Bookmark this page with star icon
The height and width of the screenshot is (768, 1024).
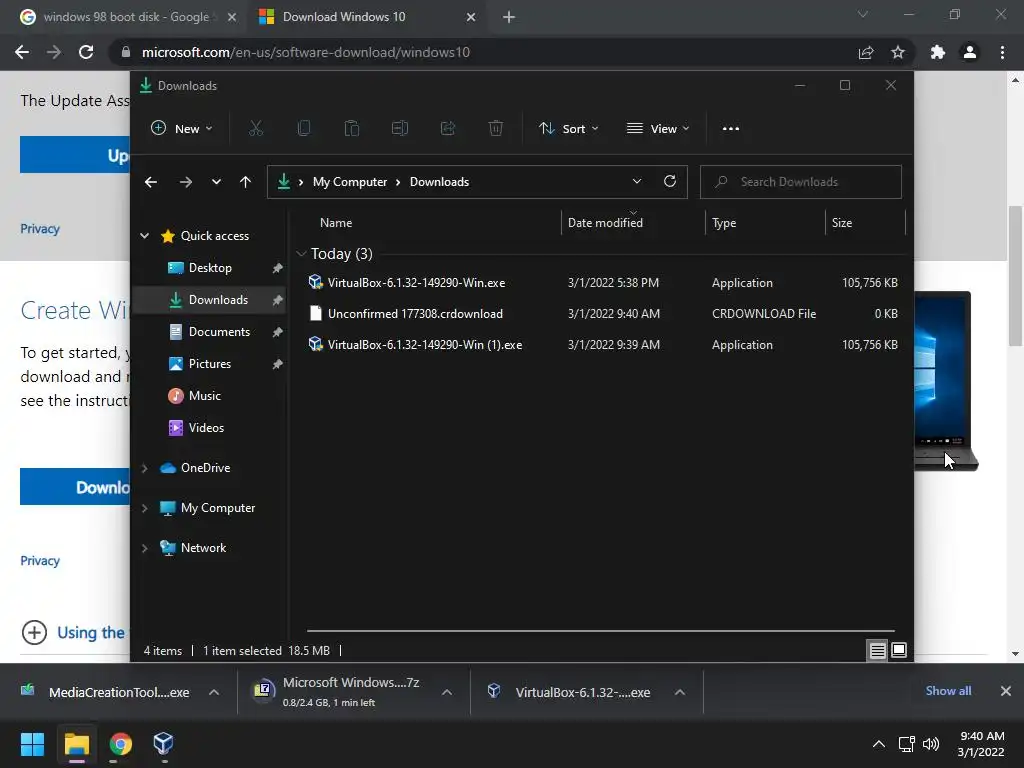898,52
